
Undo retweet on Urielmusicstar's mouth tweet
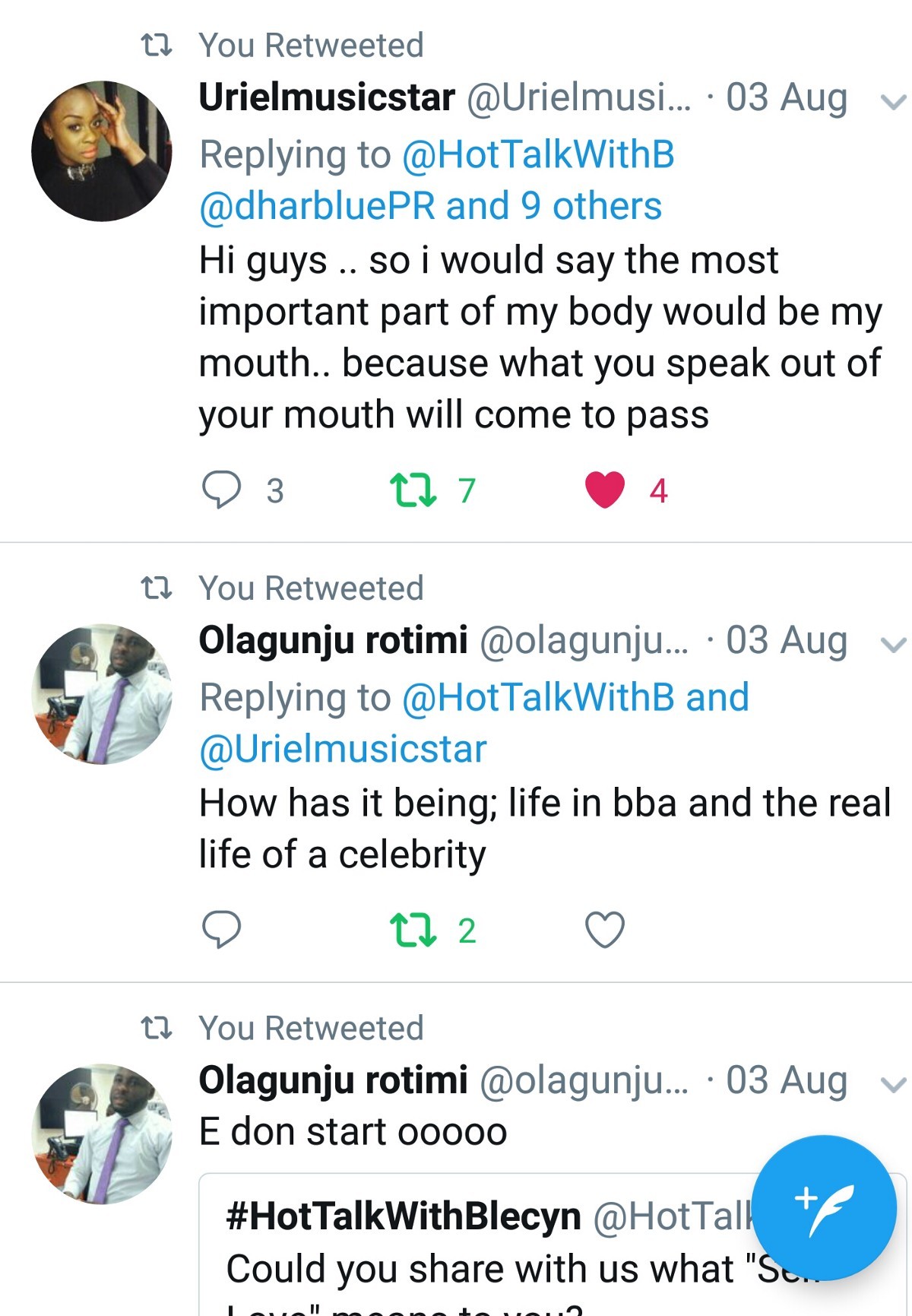(x=413, y=490)
